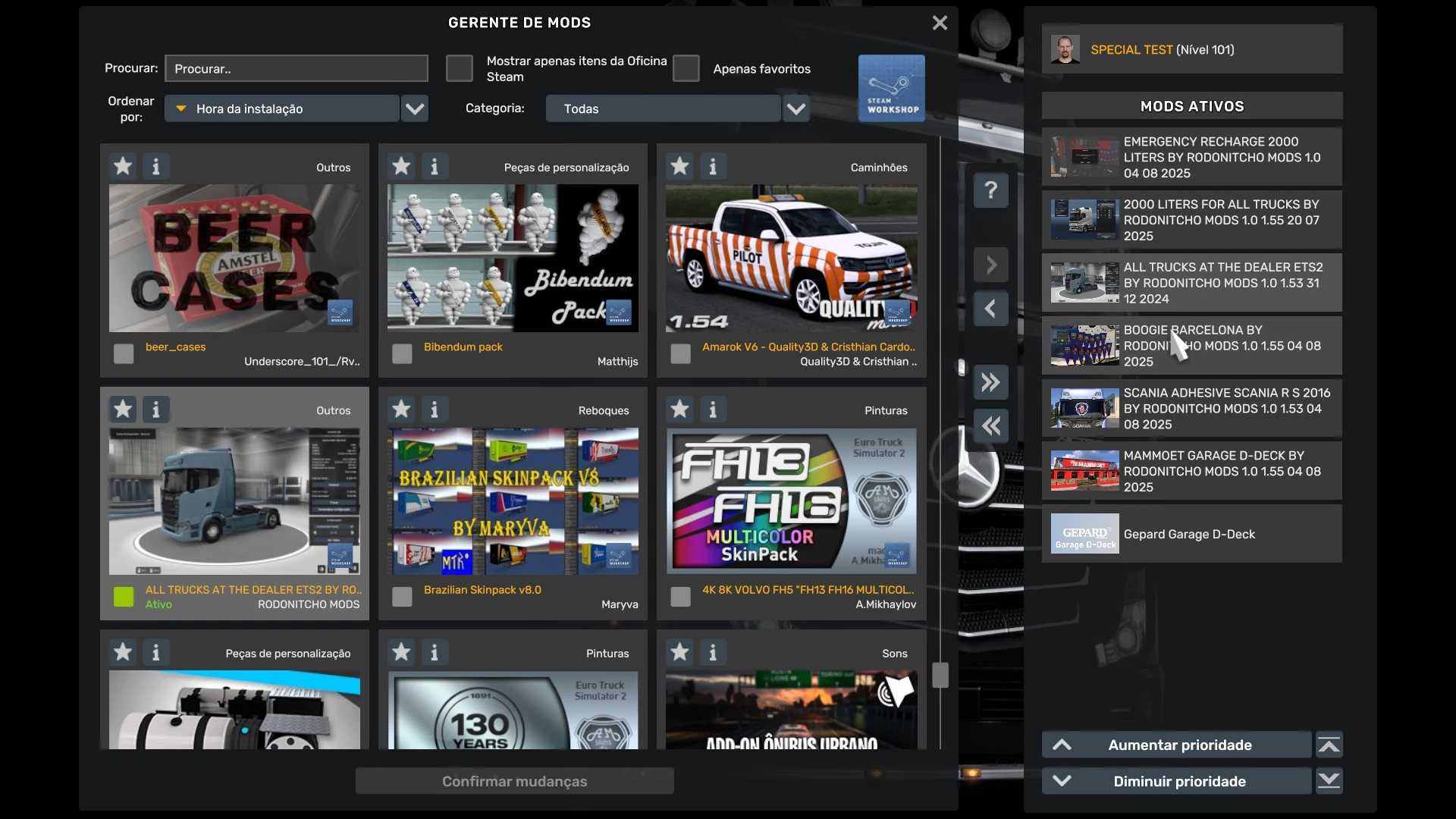Select Gepard Garage D-Deck active mod
The image size is (1456, 819).
(x=1191, y=534)
